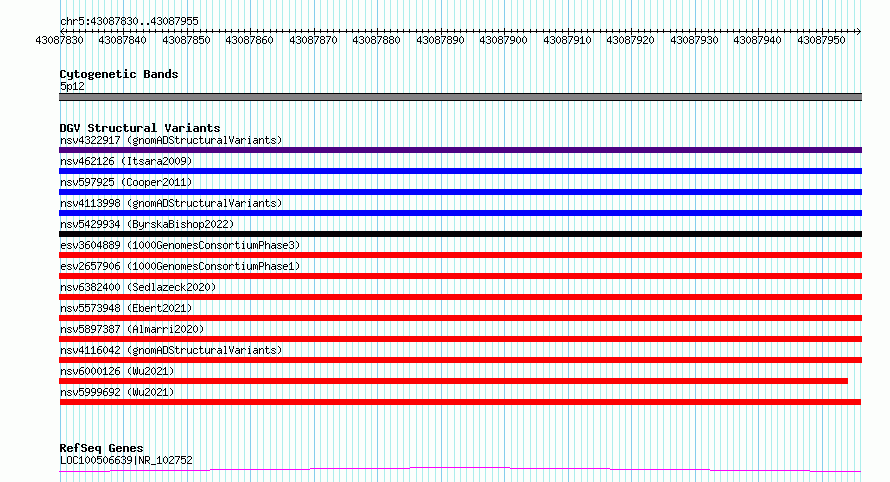Open esv3604889 1000GenomesConsortiumPhase3 label
Screen dimensions: 890x482
pos(180,245)
